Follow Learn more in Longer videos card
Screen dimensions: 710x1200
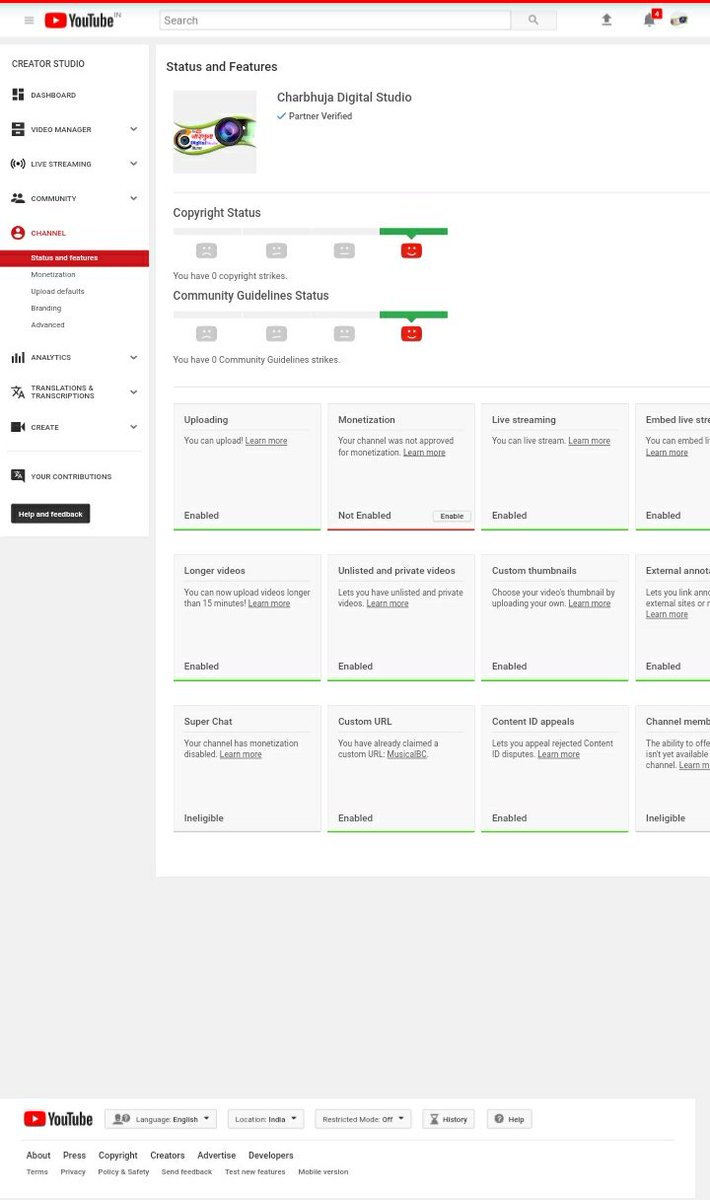point(269,603)
